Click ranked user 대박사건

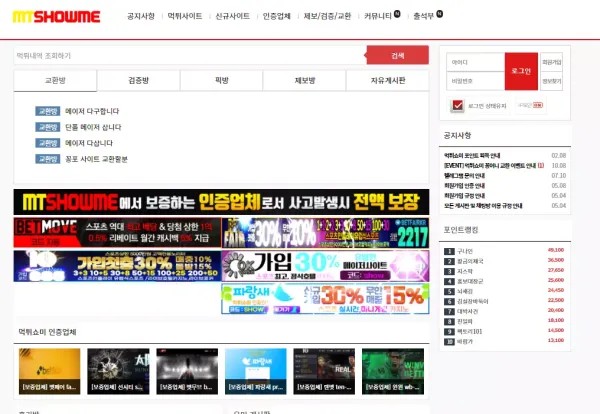click(x=468, y=311)
